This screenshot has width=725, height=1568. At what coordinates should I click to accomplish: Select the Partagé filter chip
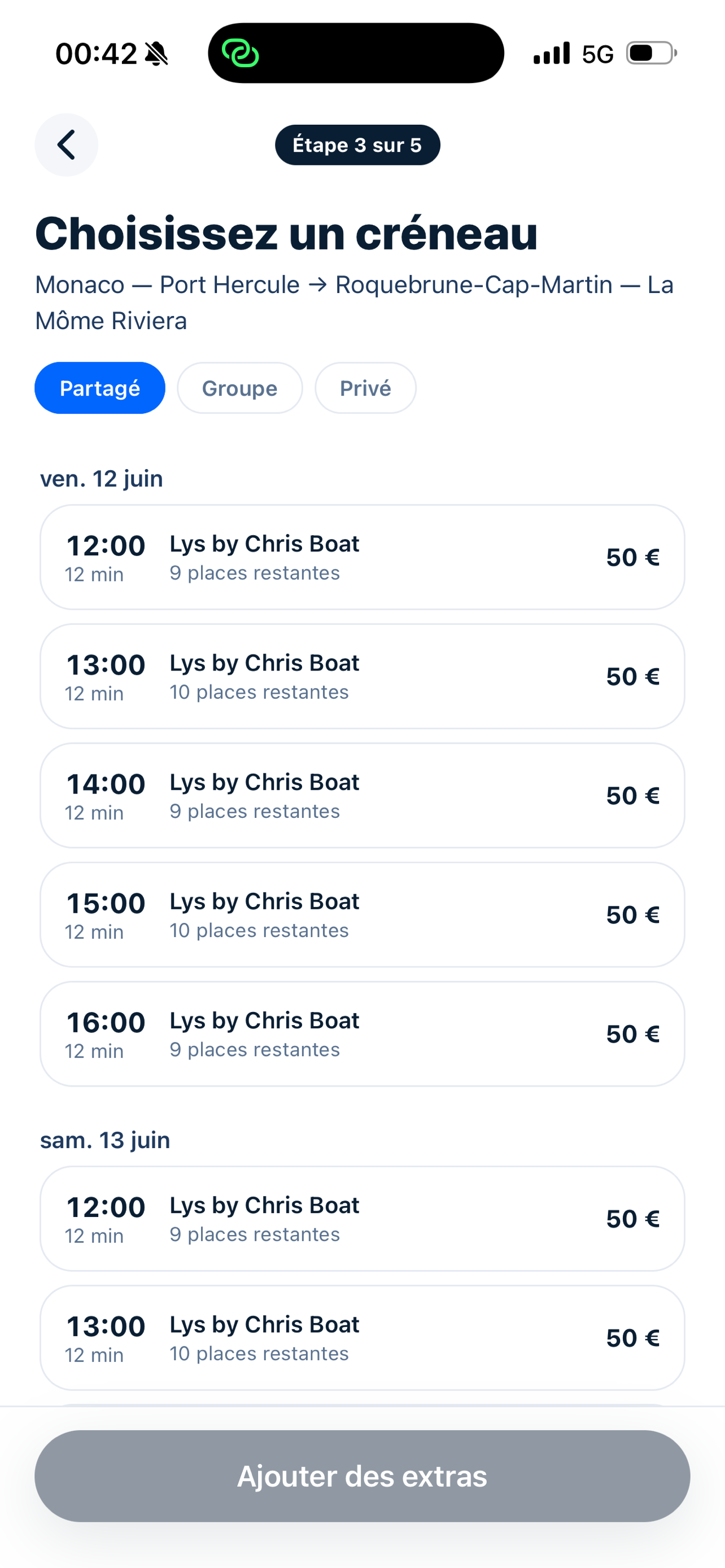click(100, 388)
